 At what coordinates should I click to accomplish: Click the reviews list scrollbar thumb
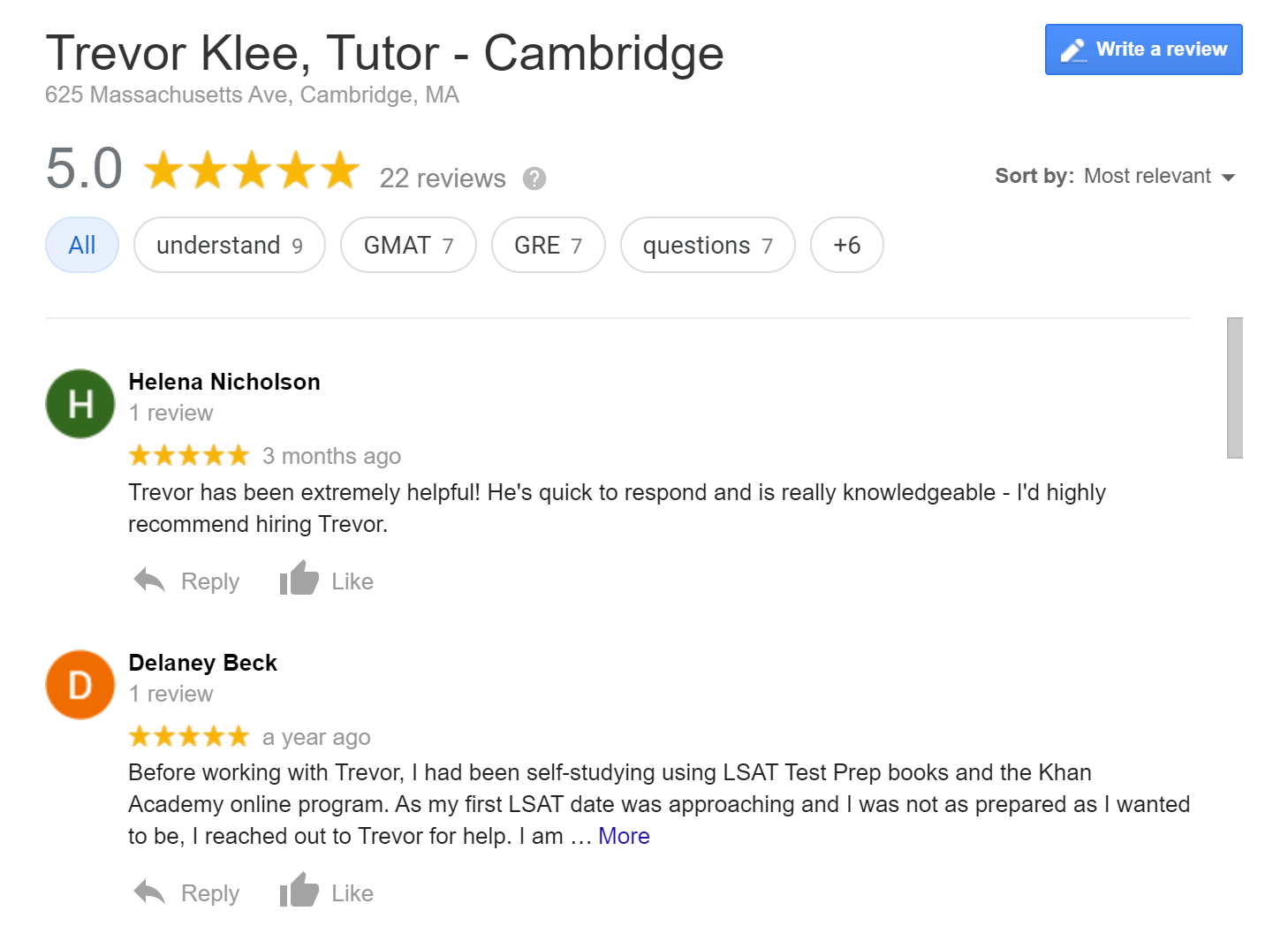[1234, 387]
